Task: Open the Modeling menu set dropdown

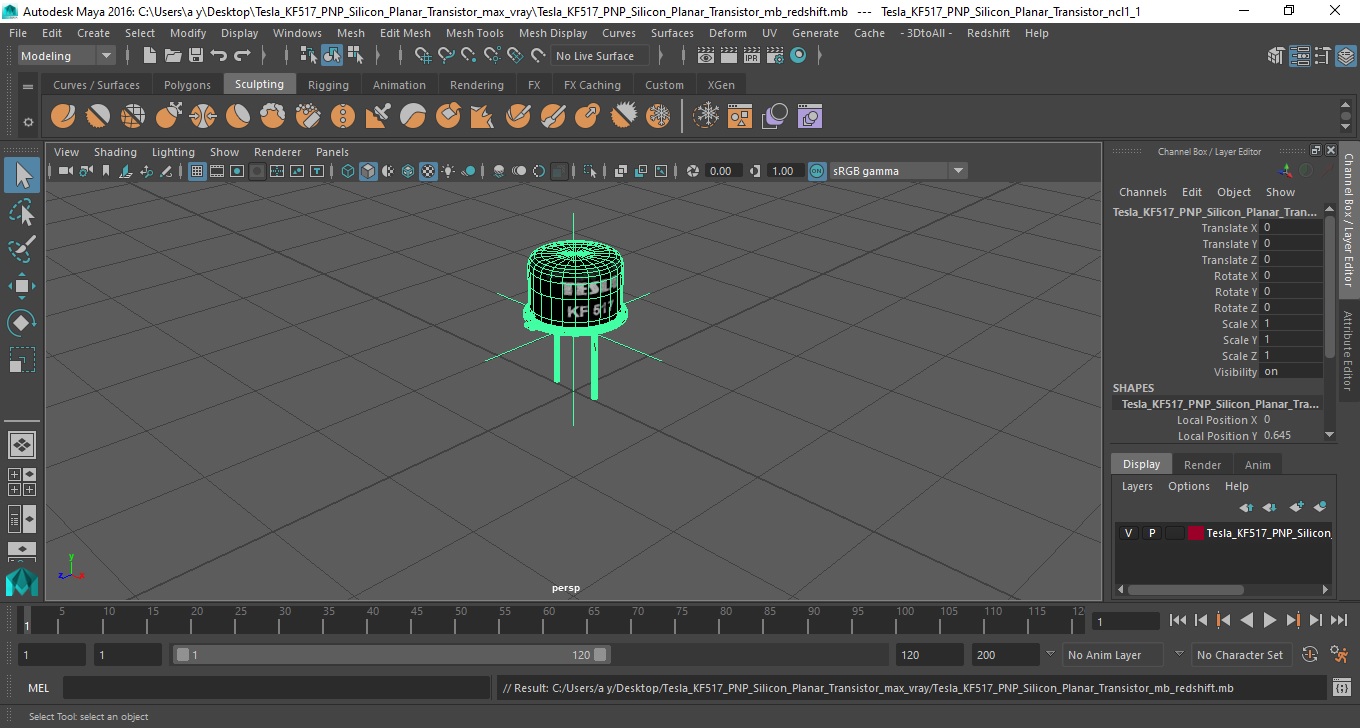Action: (x=67, y=56)
